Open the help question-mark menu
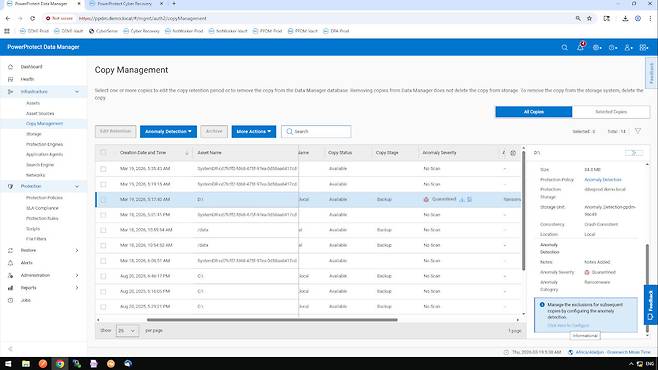Viewport: 658px width, 370px height. 613,48
